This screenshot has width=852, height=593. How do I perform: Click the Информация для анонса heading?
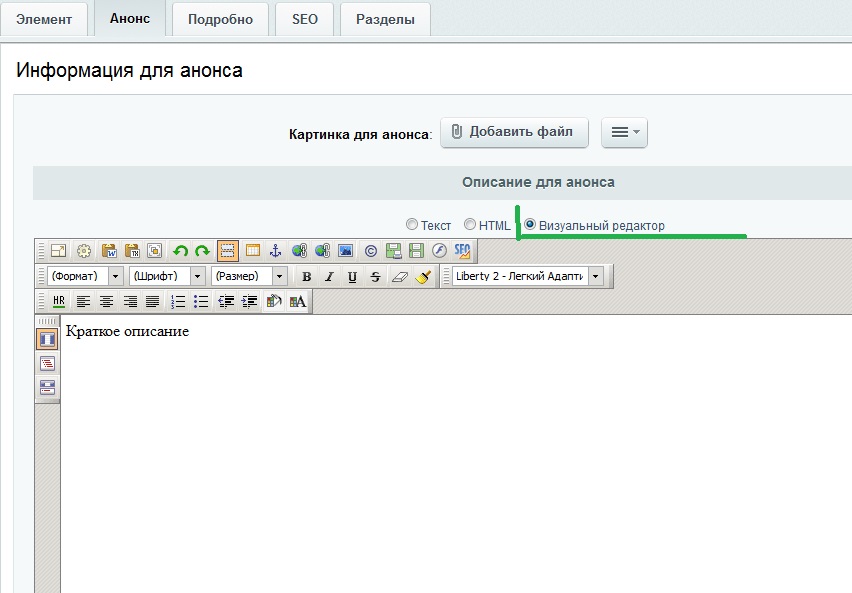(x=129, y=70)
